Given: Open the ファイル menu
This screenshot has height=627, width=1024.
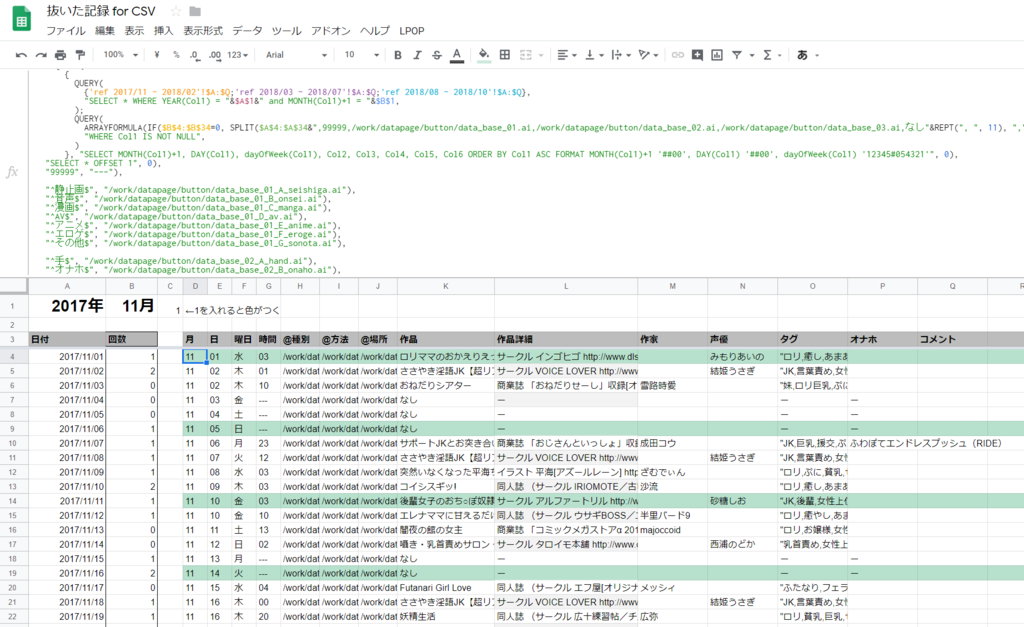Looking at the screenshot, I should tap(65, 31).
